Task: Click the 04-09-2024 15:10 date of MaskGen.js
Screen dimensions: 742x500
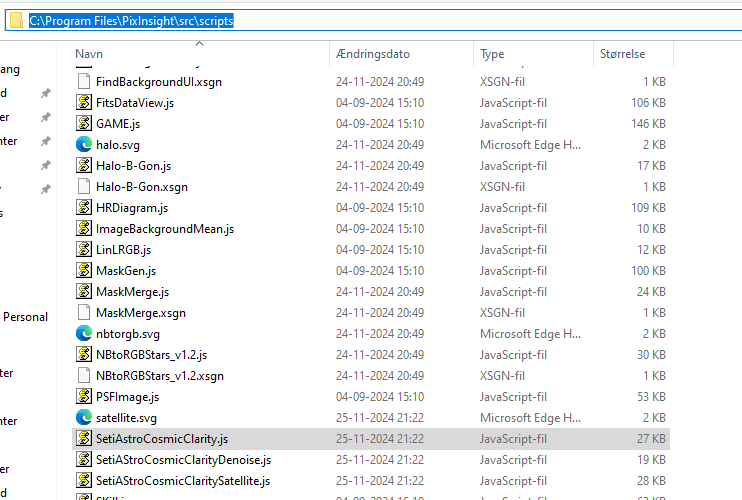Action: (x=380, y=271)
